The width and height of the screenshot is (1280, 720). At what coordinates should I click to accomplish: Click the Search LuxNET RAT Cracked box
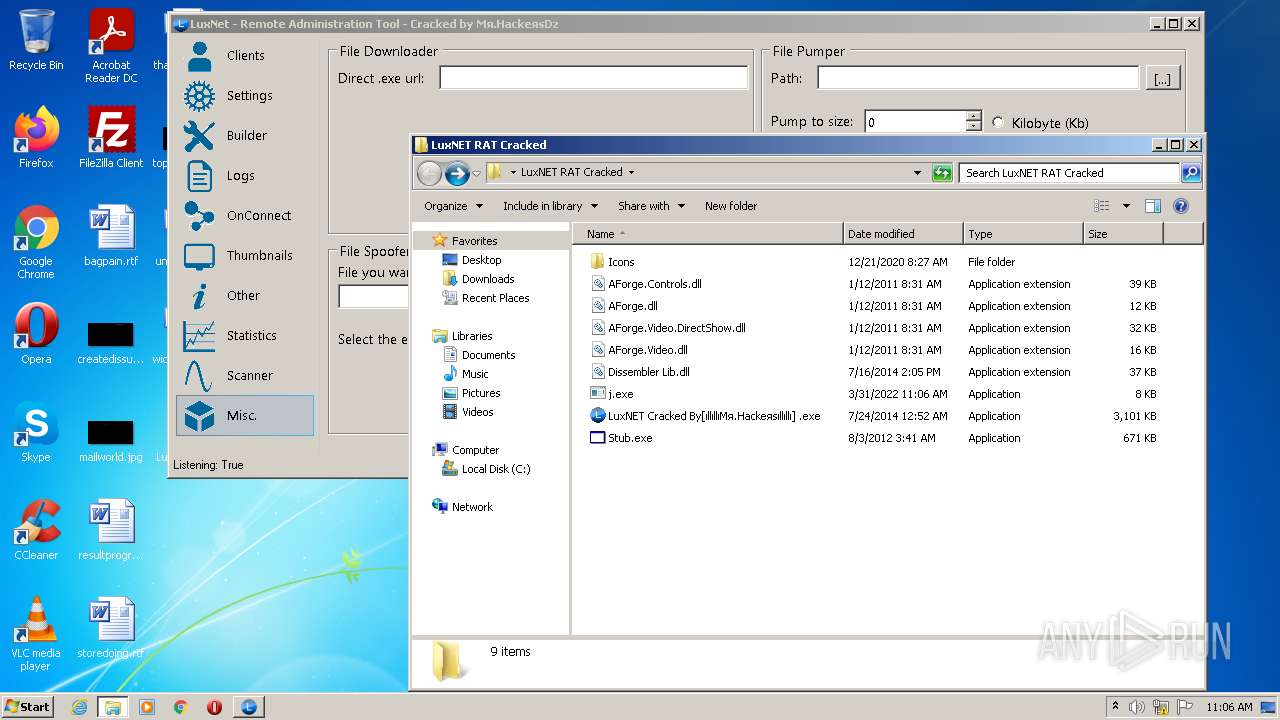(x=1069, y=173)
